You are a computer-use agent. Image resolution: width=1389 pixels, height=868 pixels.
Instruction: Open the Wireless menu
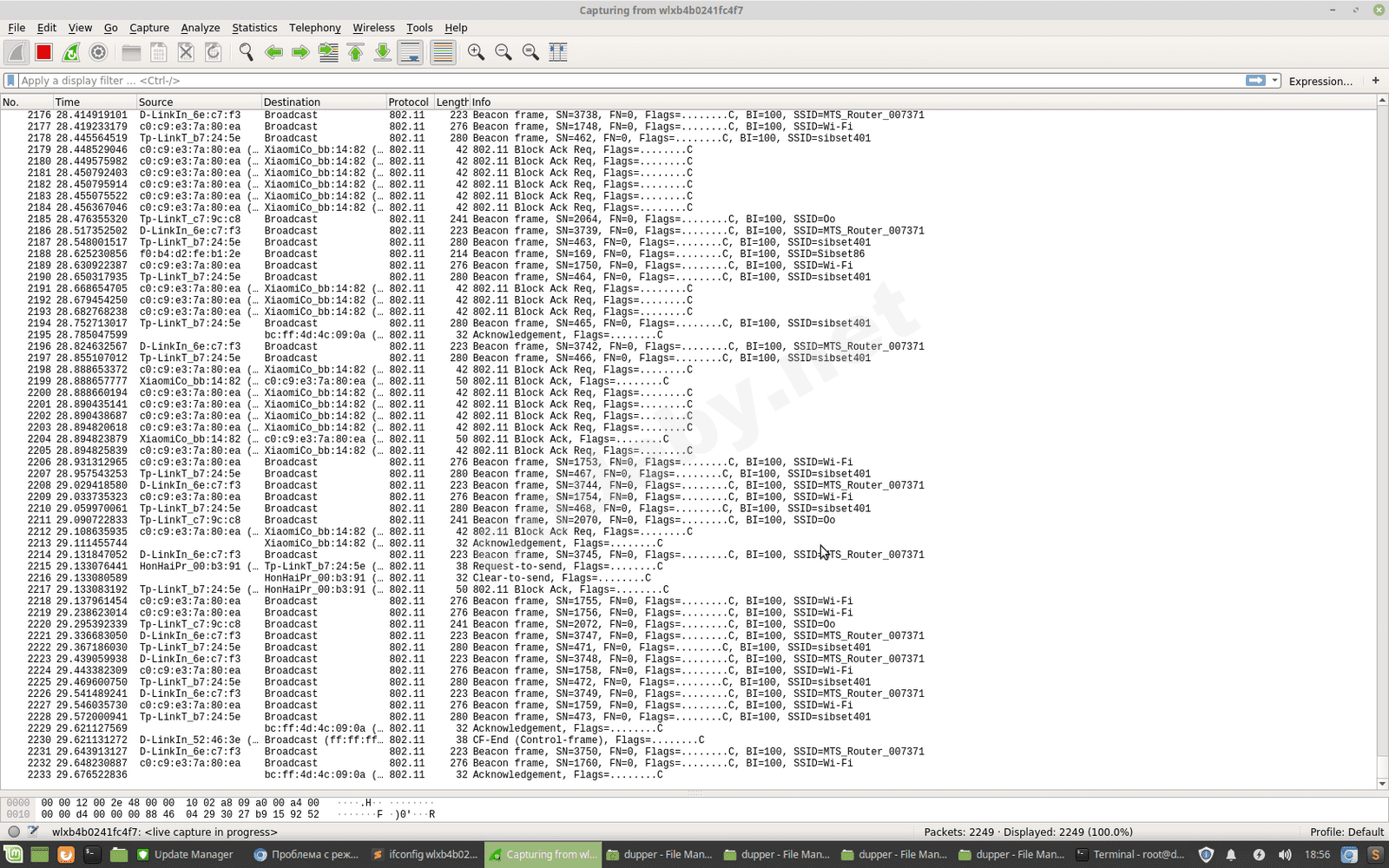coord(373,28)
